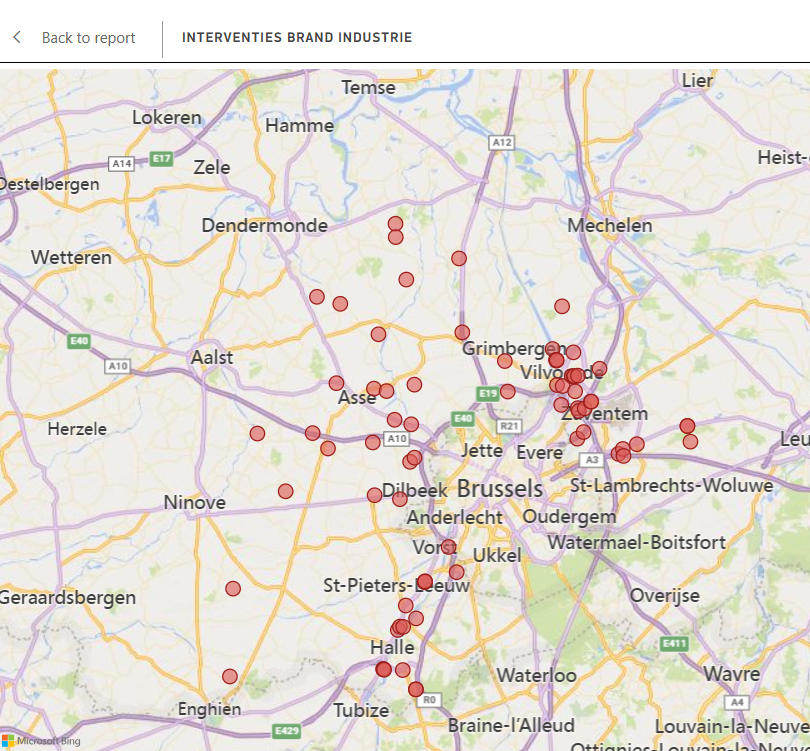Click the R0 road shield
The height and width of the screenshot is (751, 810).
429,700
